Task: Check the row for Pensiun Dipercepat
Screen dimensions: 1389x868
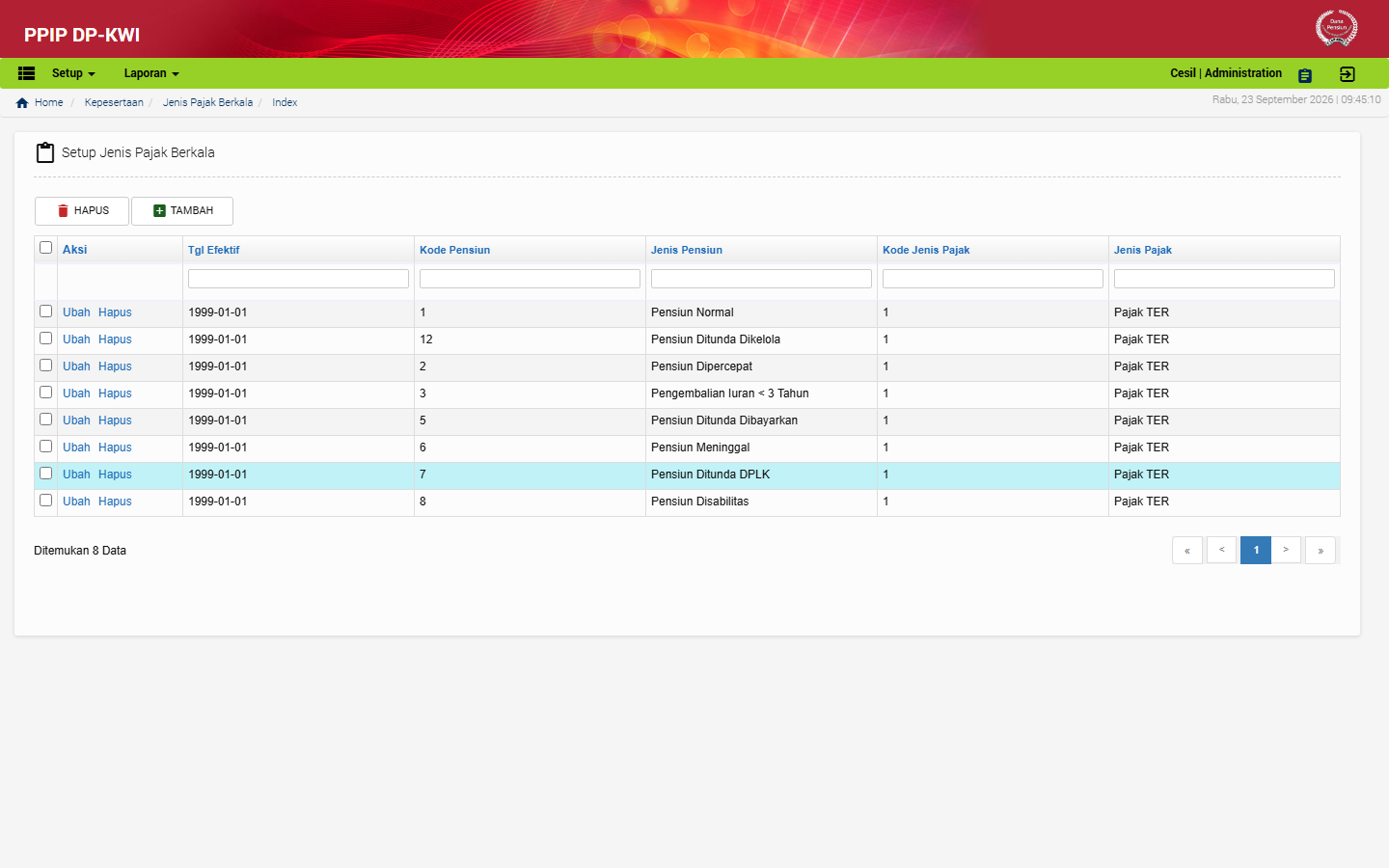Action: pyautogui.click(x=45, y=366)
